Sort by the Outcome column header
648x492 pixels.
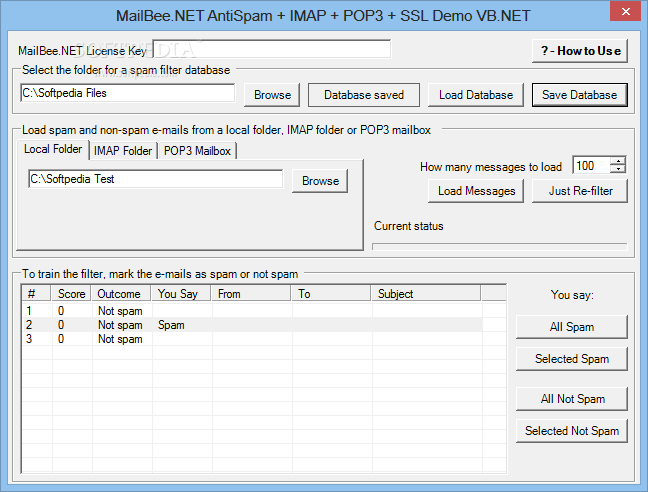pyautogui.click(x=122, y=294)
